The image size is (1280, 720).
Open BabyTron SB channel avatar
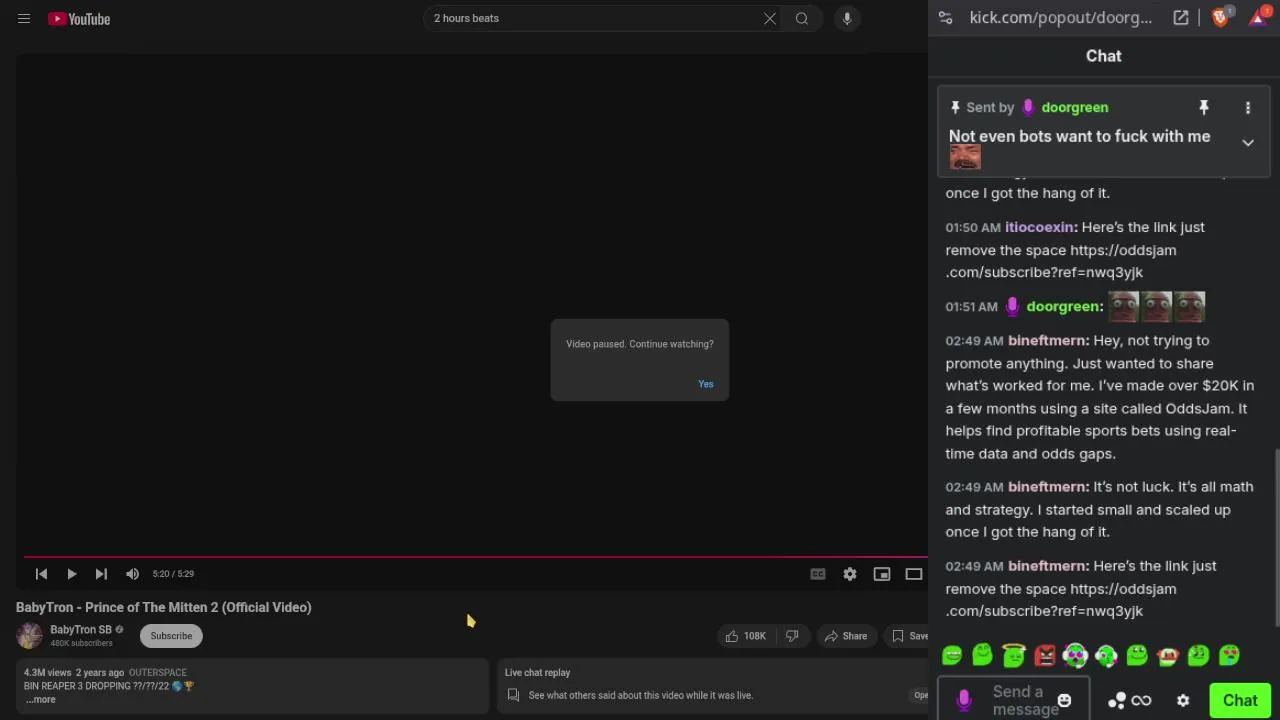(x=29, y=635)
